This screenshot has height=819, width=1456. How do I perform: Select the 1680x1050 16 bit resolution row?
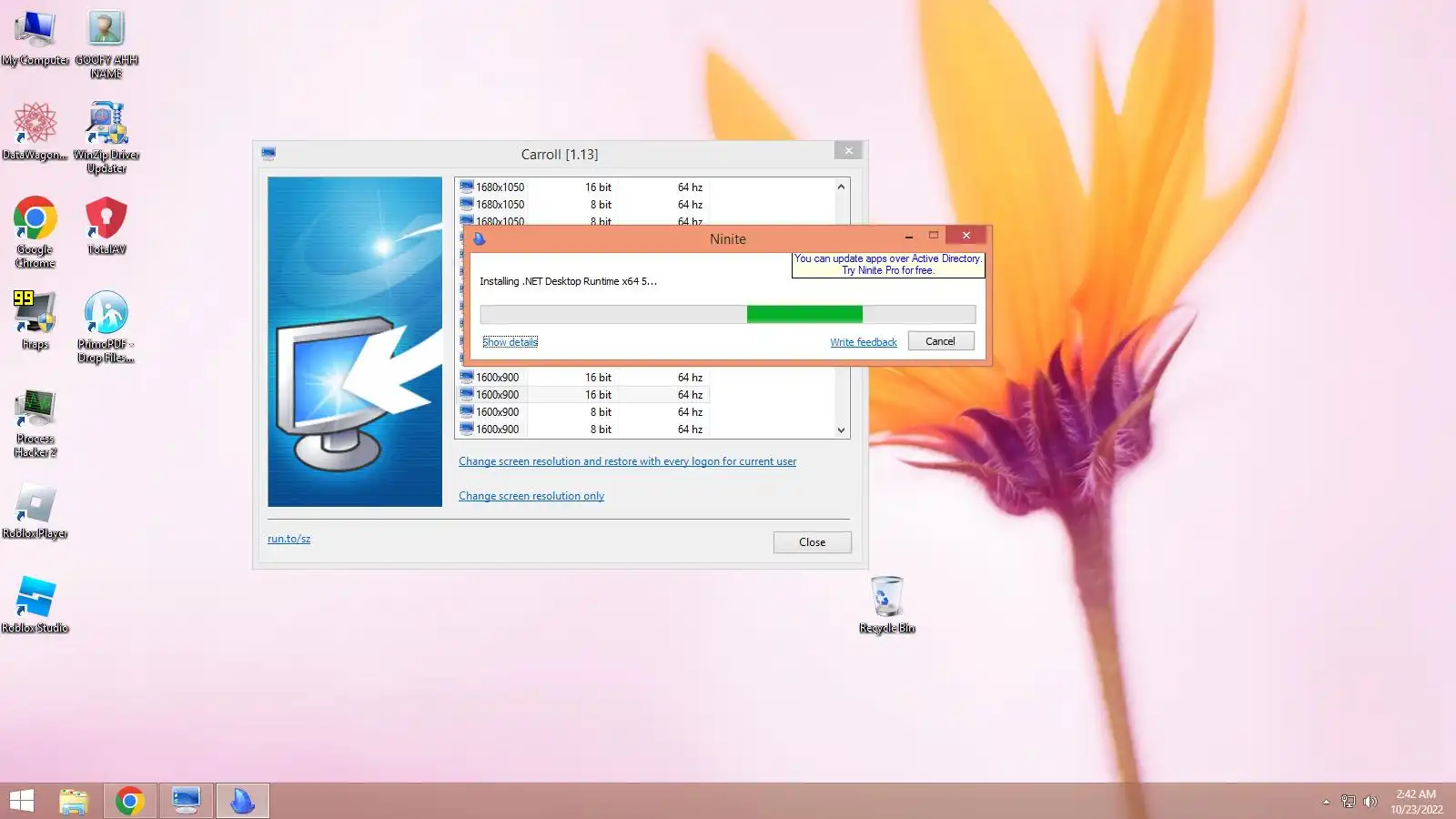[x=582, y=187]
